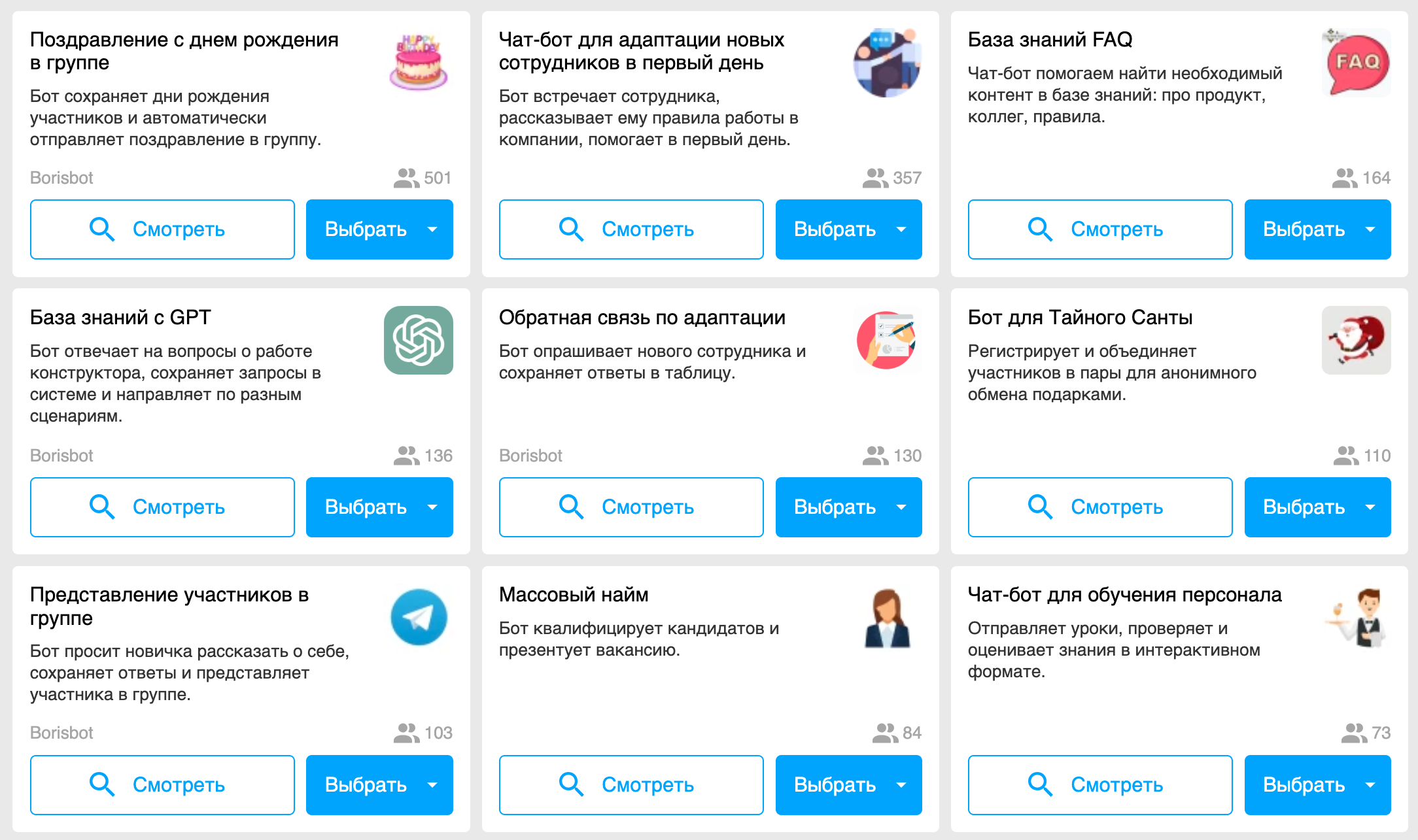Click Borisbot author under birthday greeting bot
This screenshot has width=1418, height=840.
[61, 178]
